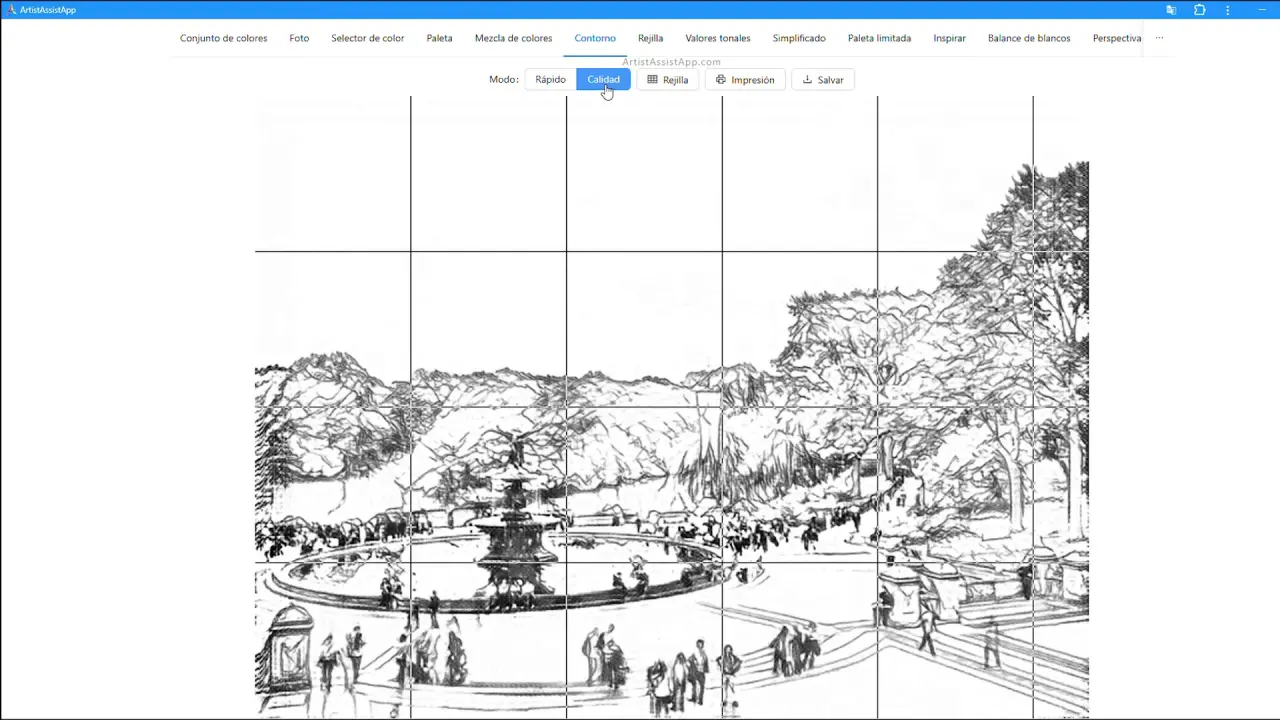The image size is (1280, 720).
Task: Open the Paleta tab
Action: coord(439,38)
